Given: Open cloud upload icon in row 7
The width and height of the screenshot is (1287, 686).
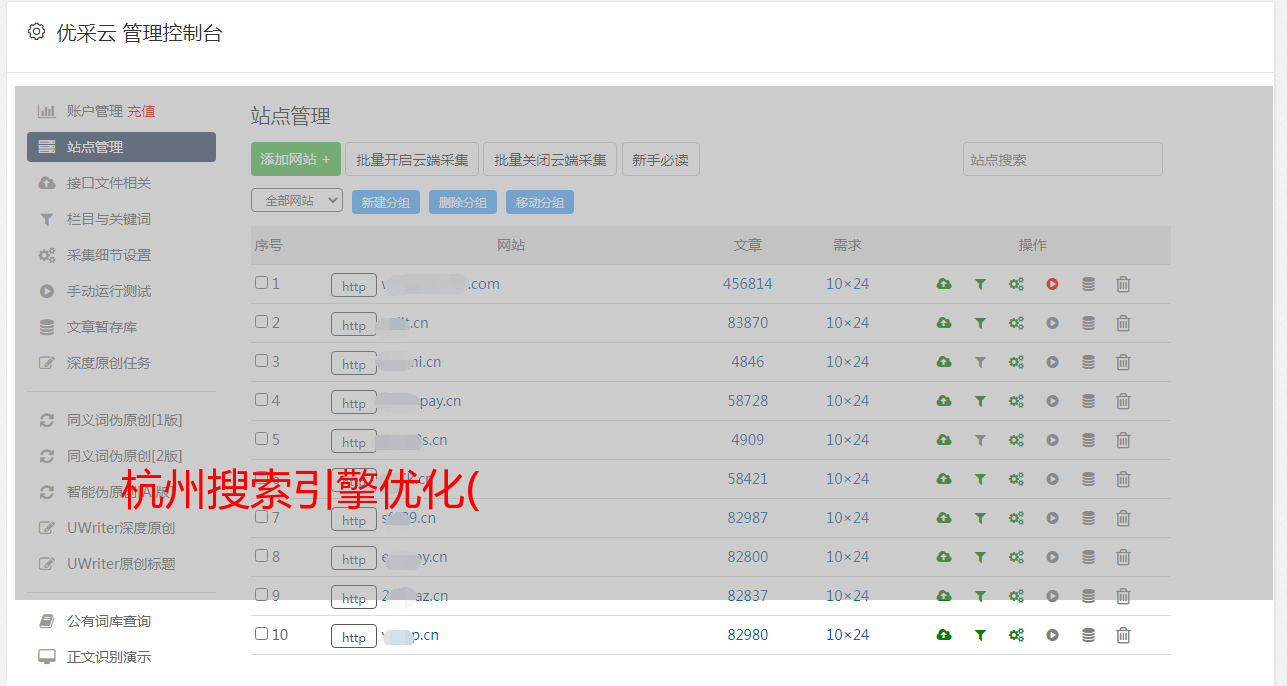Looking at the screenshot, I should [943, 518].
